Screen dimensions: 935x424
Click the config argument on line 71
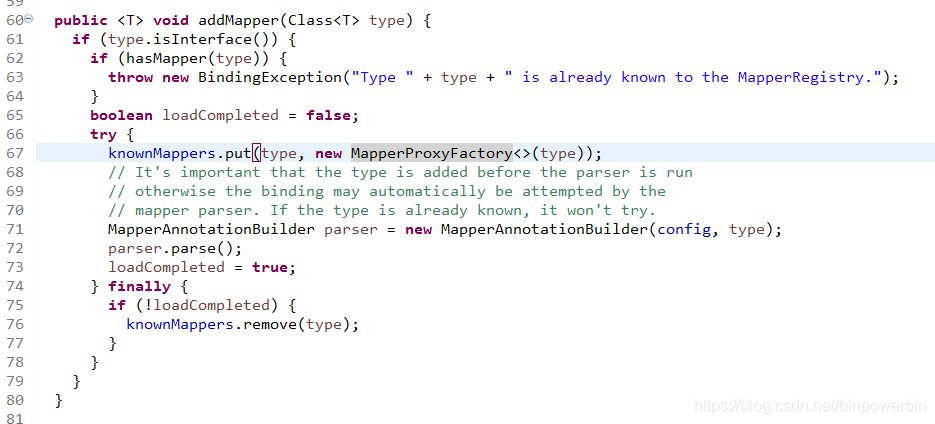coord(684,230)
